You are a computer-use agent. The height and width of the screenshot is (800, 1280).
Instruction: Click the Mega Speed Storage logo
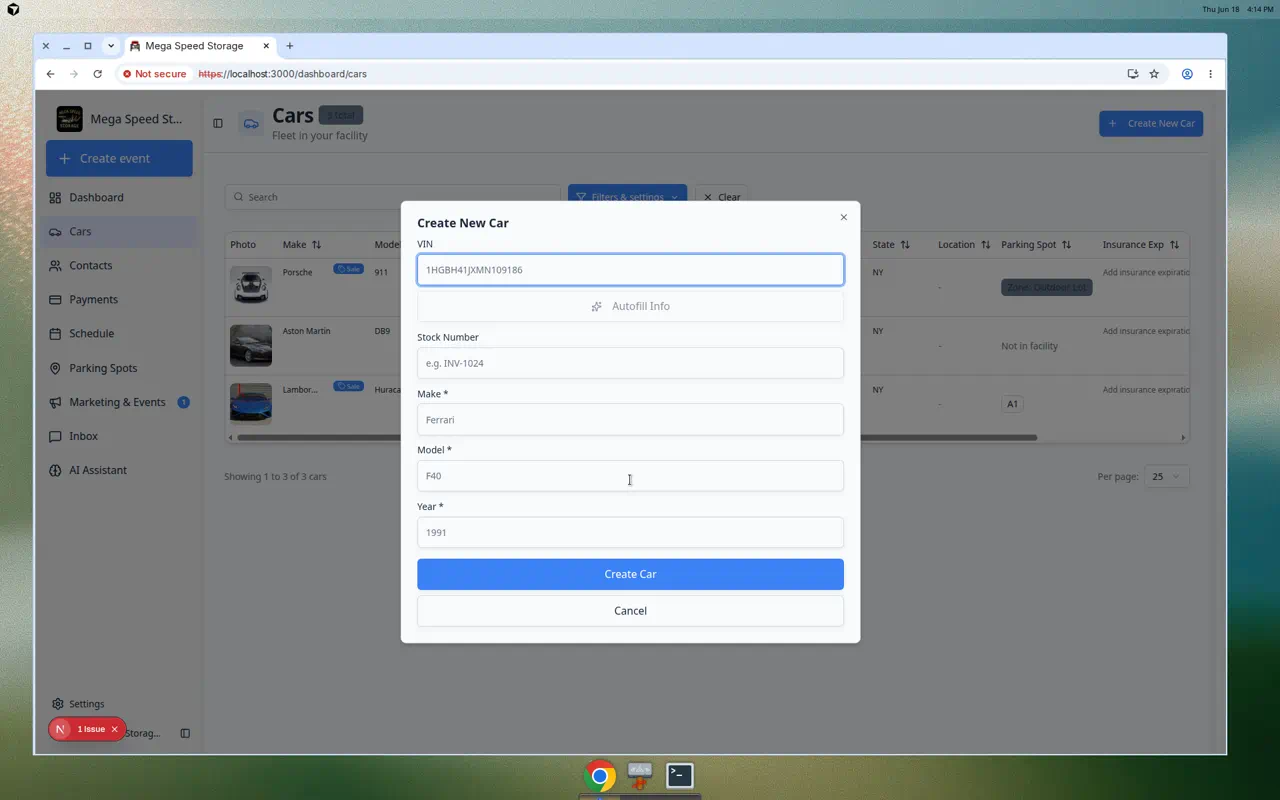pos(70,119)
